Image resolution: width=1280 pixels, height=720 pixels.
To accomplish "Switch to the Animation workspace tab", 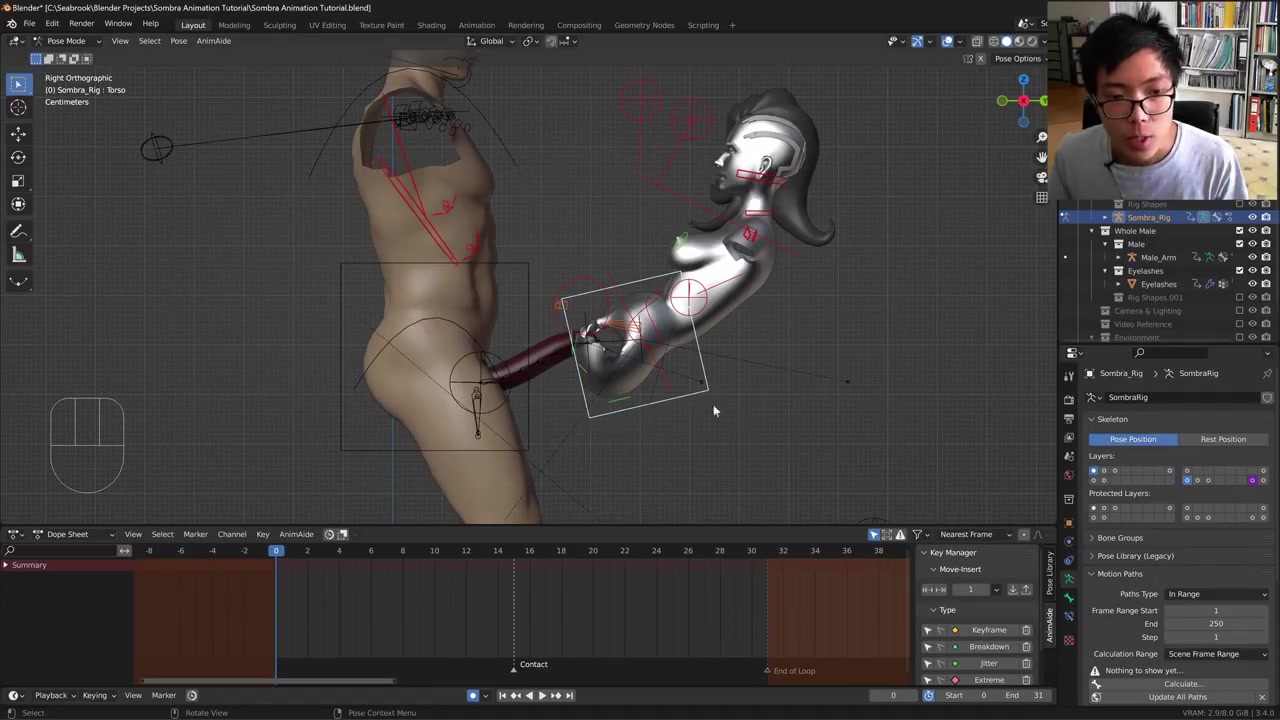I will 476,25.
